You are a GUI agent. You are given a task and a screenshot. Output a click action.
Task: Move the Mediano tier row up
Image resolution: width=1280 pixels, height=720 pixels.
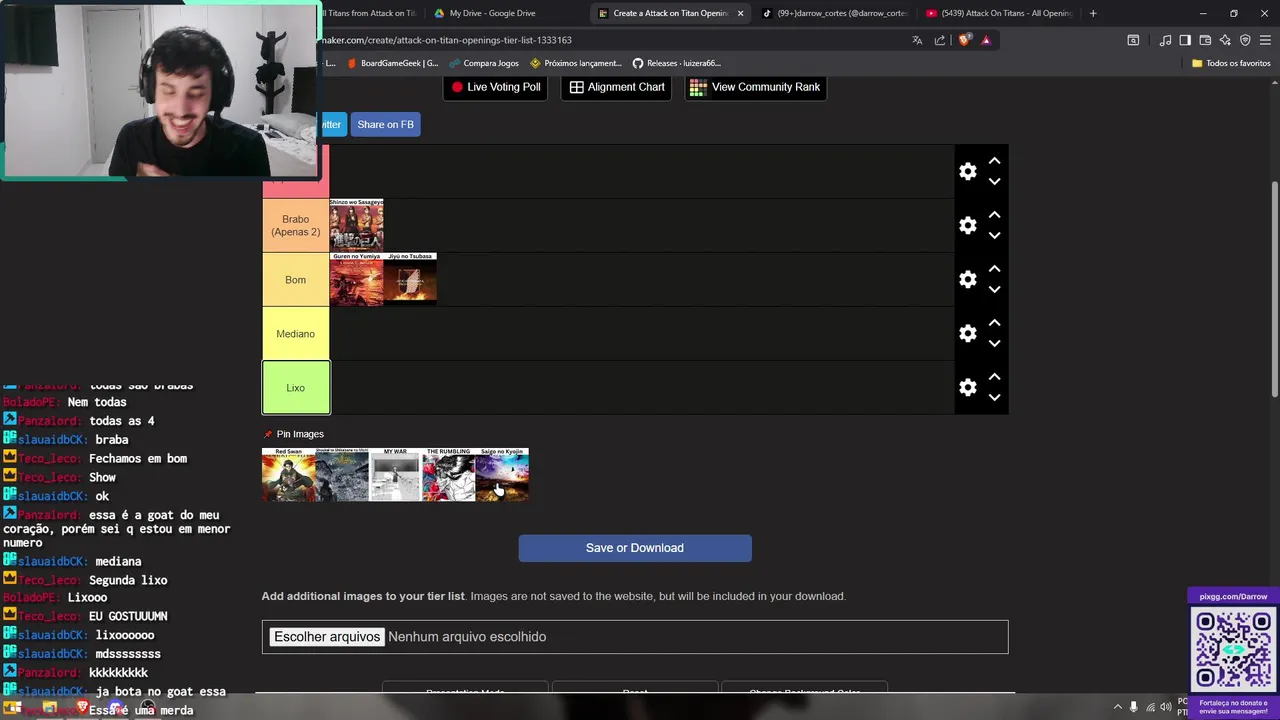coord(994,323)
